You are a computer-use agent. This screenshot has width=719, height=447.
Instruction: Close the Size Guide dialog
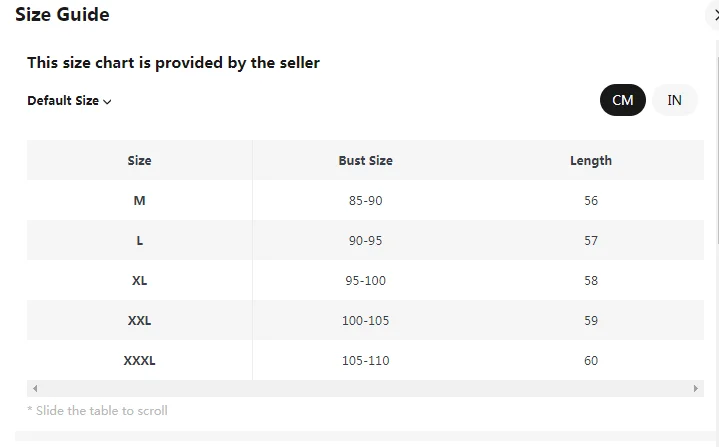(x=715, y=15)
